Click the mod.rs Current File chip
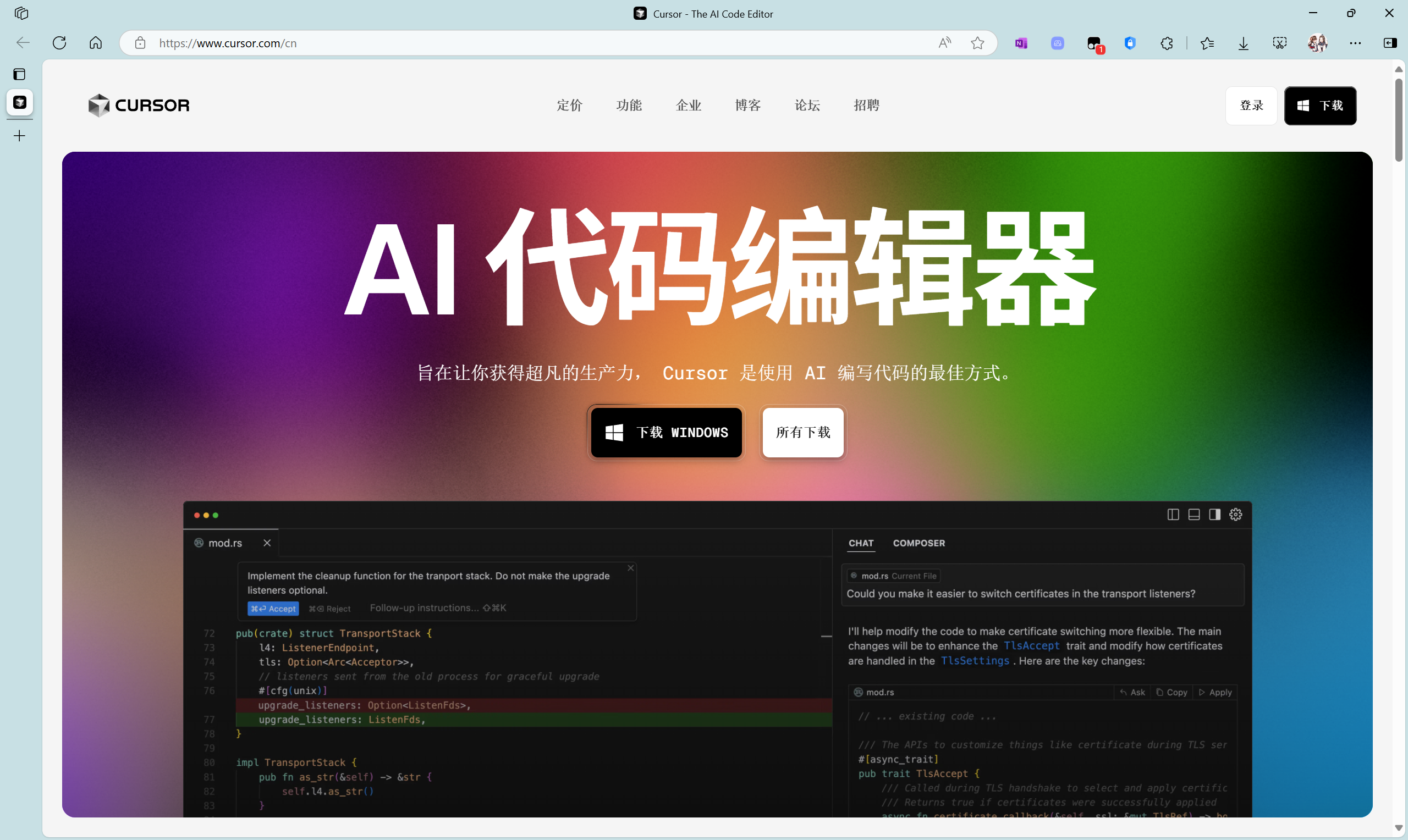 point(893,576)
